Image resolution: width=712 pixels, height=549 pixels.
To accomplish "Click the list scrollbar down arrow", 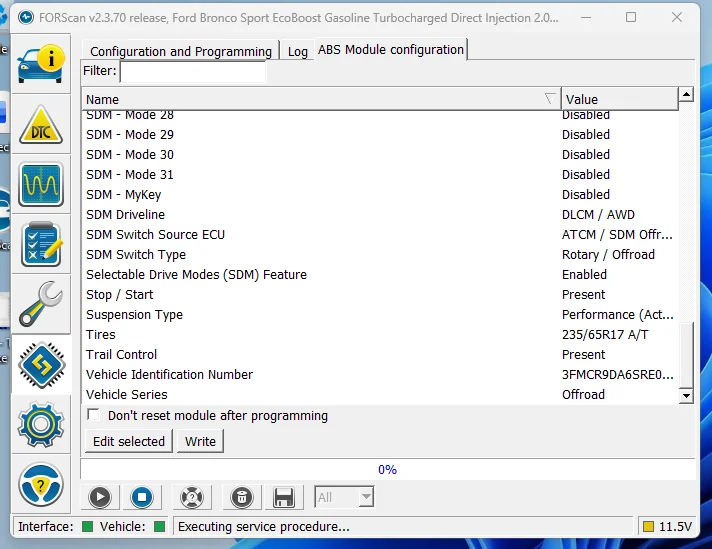I will [686, 396].
